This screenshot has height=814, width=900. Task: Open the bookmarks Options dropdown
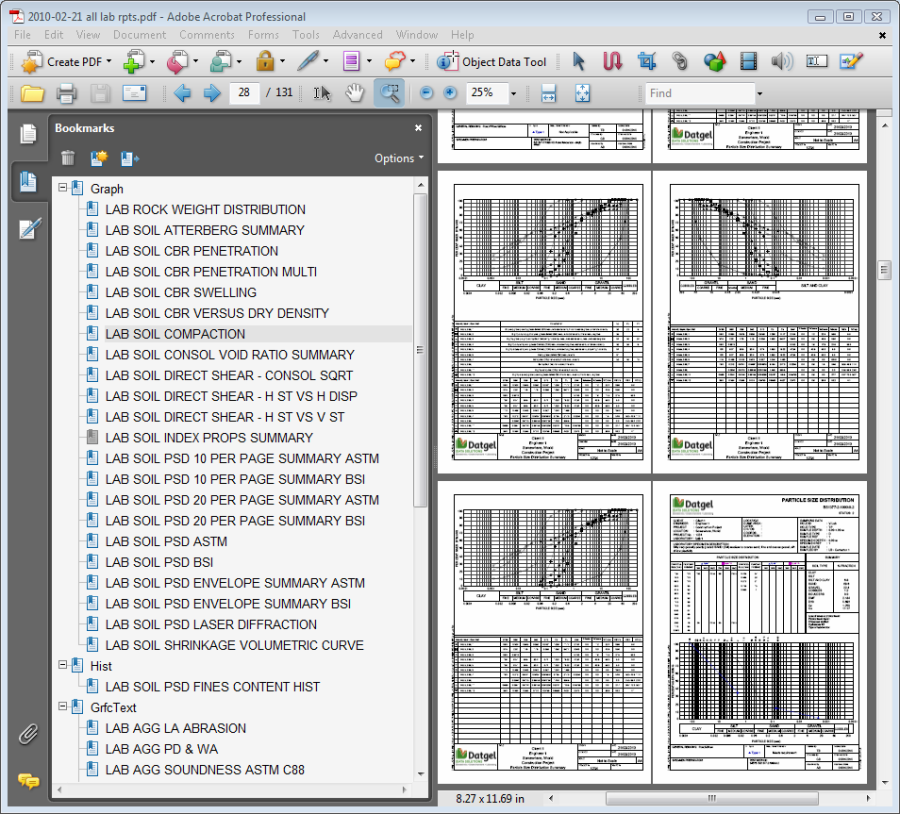point(398,158)
